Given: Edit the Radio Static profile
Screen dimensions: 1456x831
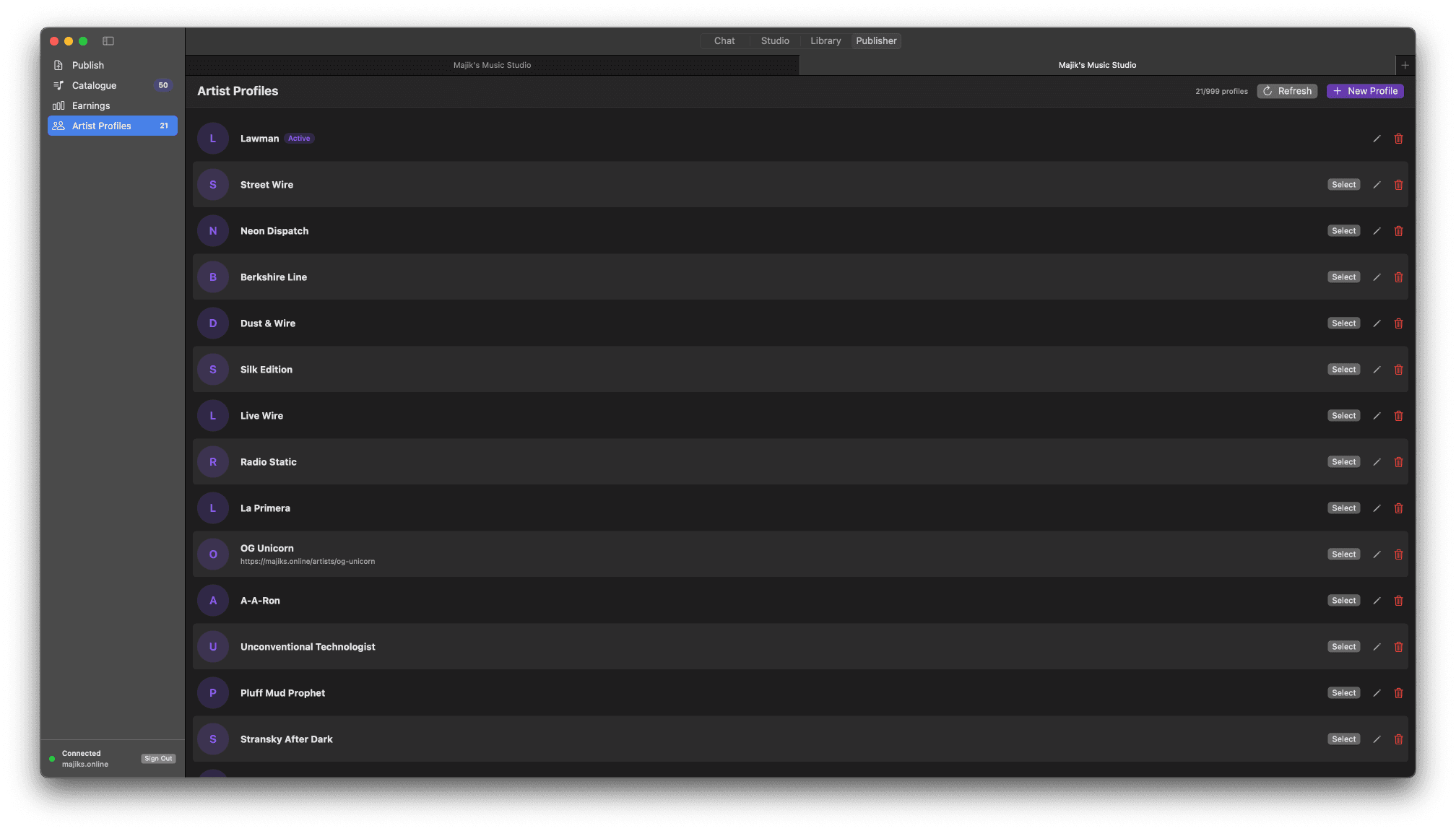Looking at the screenshot, I should (x=1377, y=462).
